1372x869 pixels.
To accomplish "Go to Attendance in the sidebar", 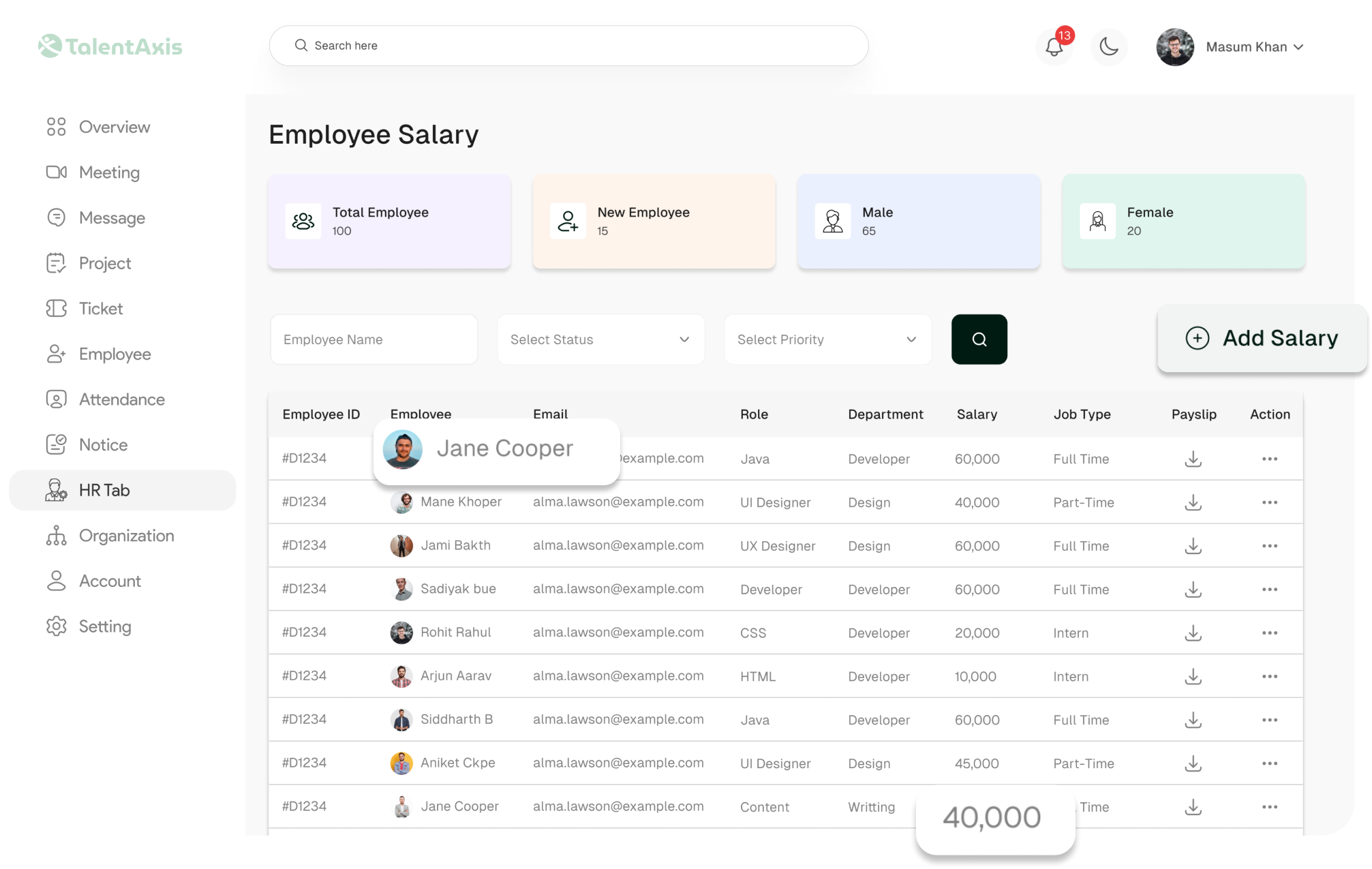I will coord(121,399).
